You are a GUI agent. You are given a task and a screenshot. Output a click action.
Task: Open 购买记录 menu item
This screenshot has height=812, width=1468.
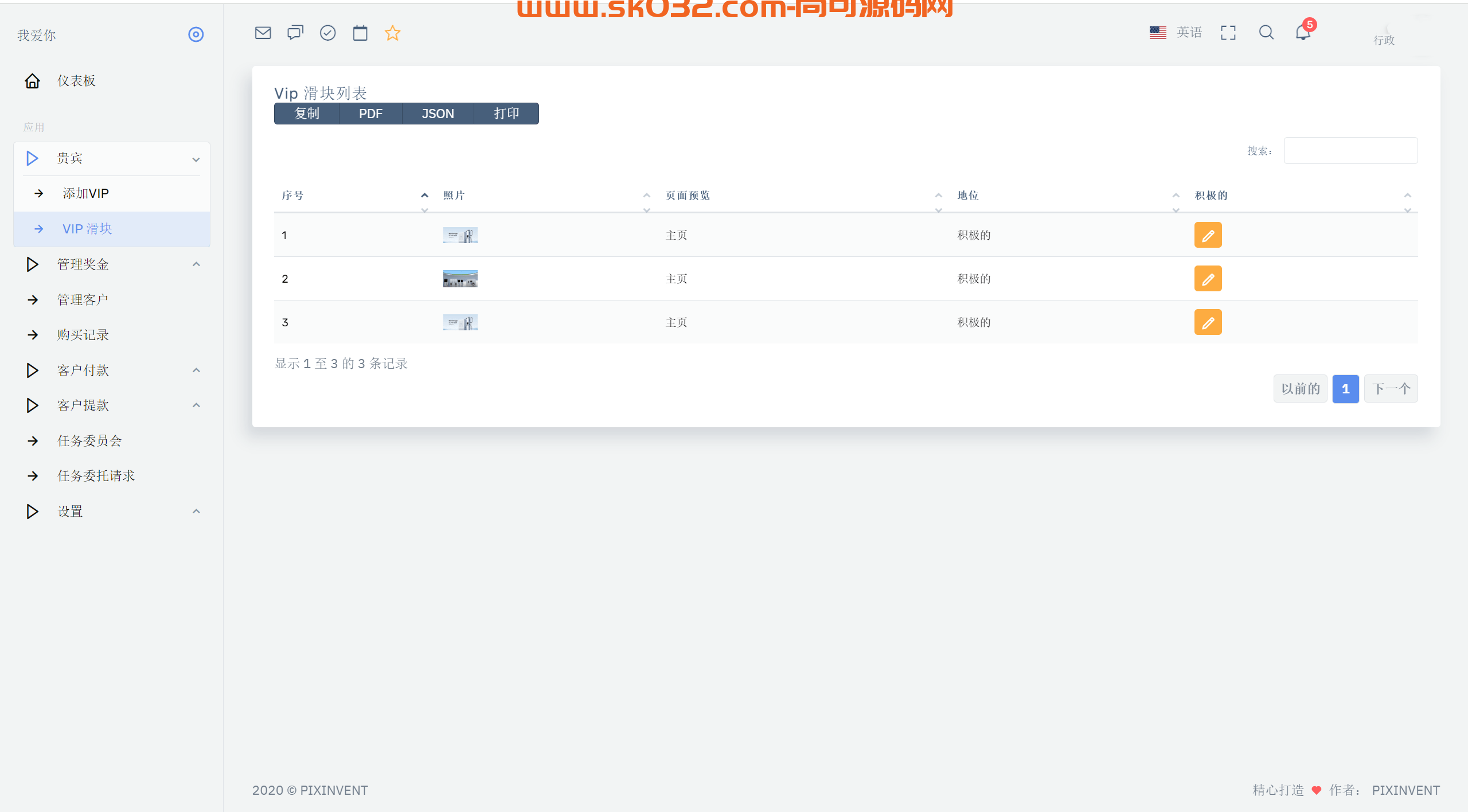pos(112,335)
